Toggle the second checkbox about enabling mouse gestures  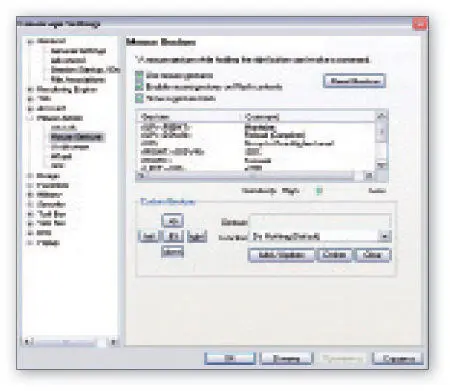[139, 87]
